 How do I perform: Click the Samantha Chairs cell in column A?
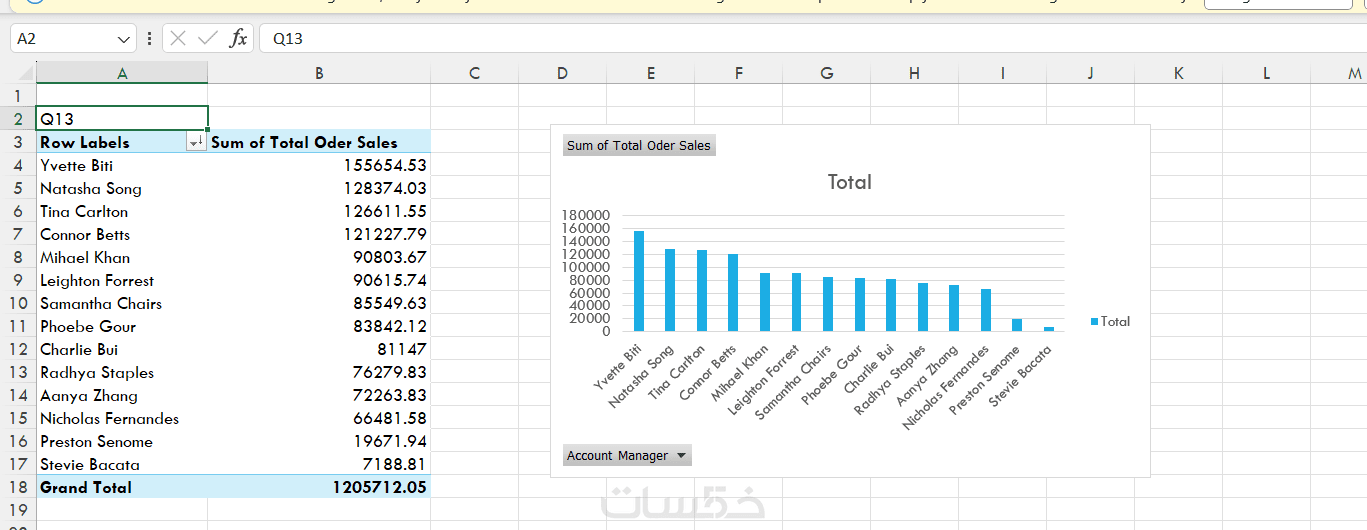point(122,303)
